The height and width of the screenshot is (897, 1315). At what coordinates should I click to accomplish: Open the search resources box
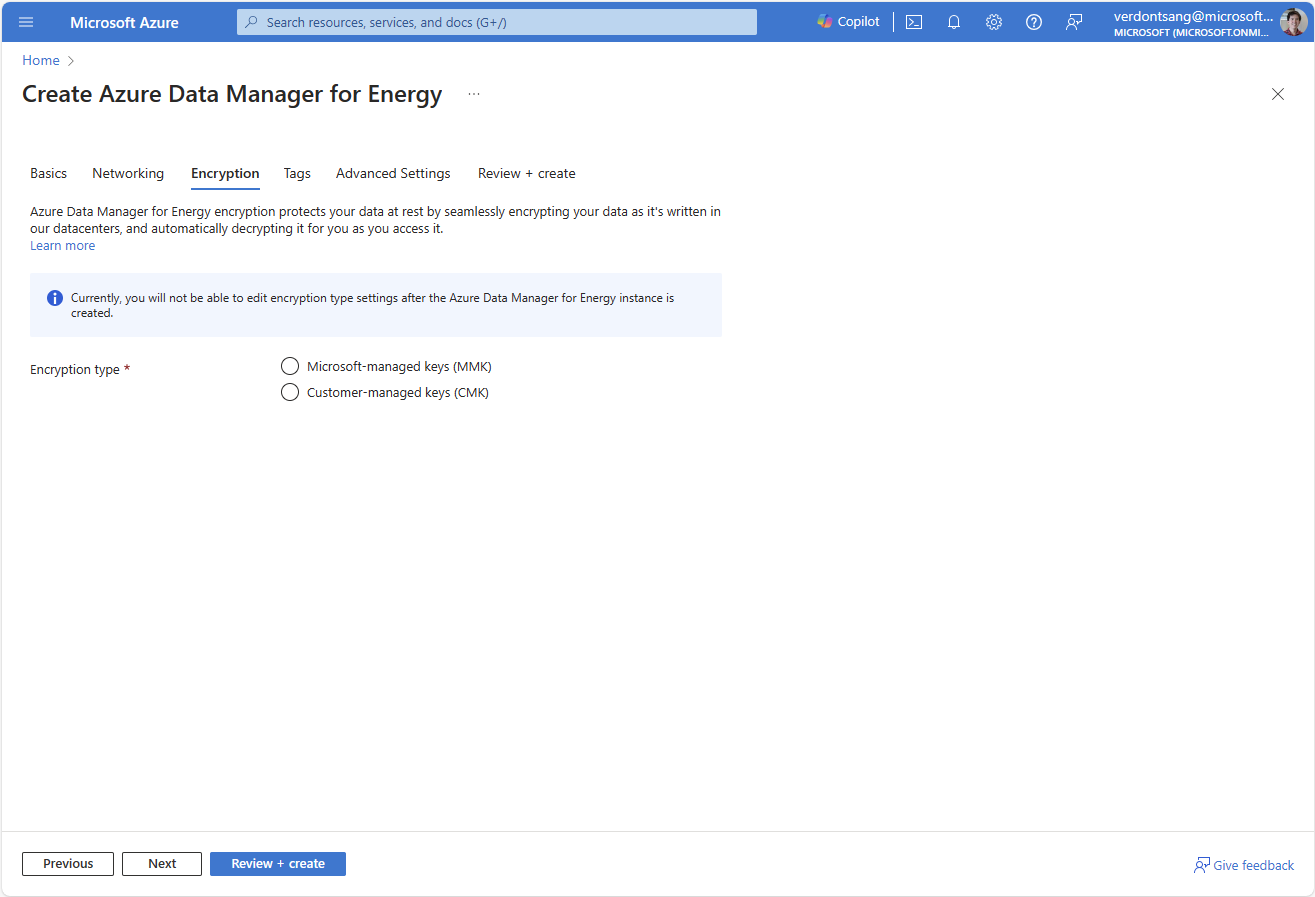pos(496,21)
